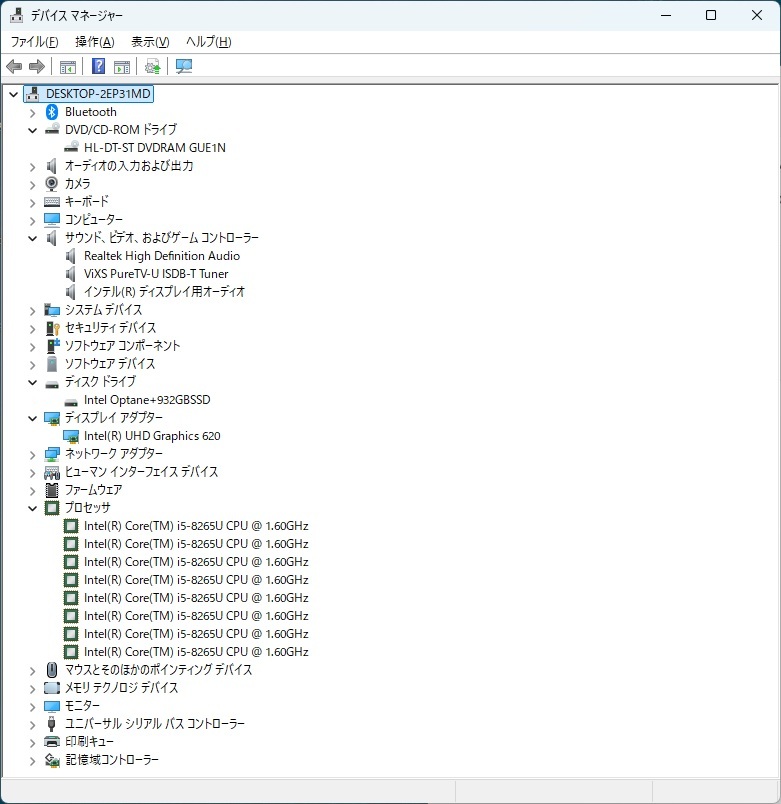Collapse the ディスク ドライブ category
The image size is (781, 804).
coord(32,383)
